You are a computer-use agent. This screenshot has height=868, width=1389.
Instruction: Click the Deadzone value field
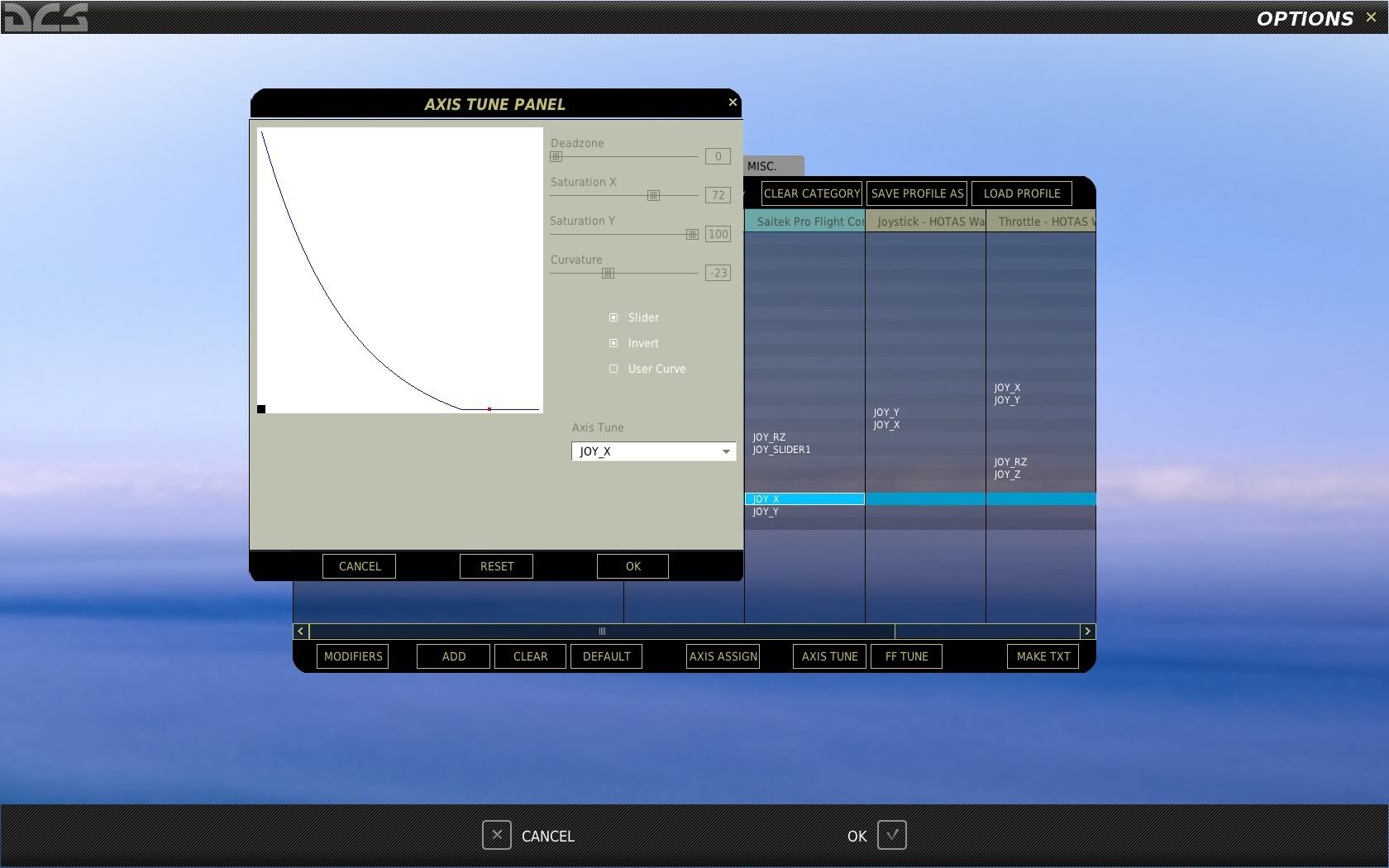(718, 156)
